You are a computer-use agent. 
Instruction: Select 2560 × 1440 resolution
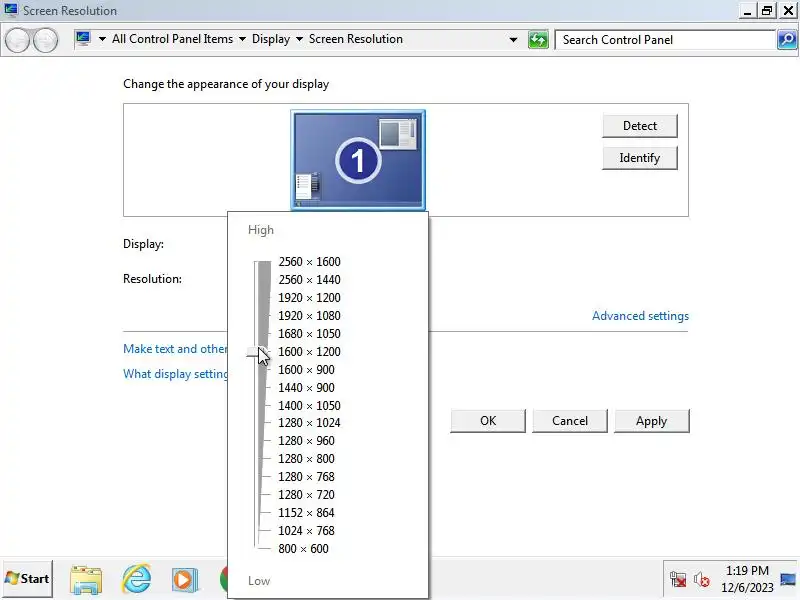(309, 280)
